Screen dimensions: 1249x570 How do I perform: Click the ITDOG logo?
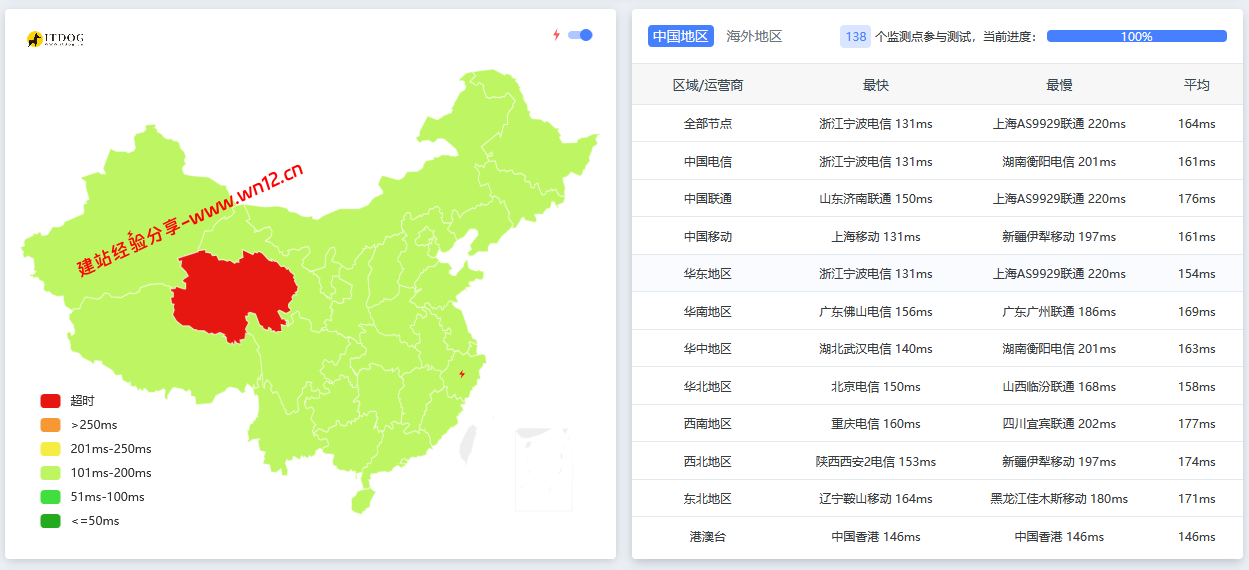pyautogui.click(x=55, y=39)
